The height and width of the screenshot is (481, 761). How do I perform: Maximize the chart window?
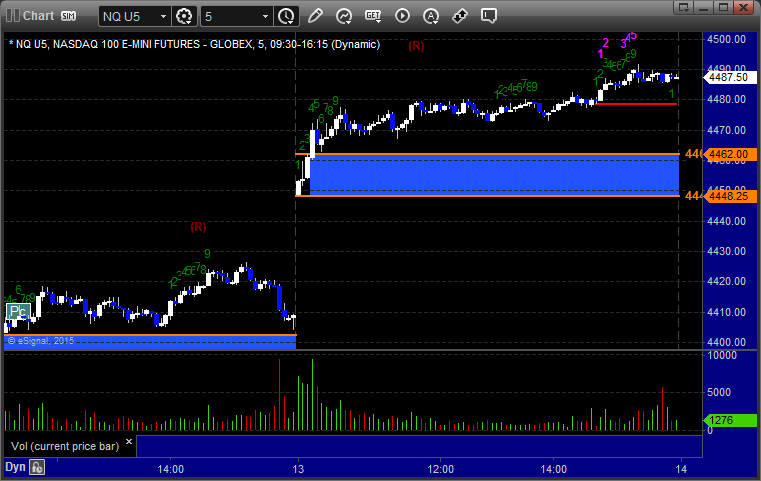pos(723,7)
